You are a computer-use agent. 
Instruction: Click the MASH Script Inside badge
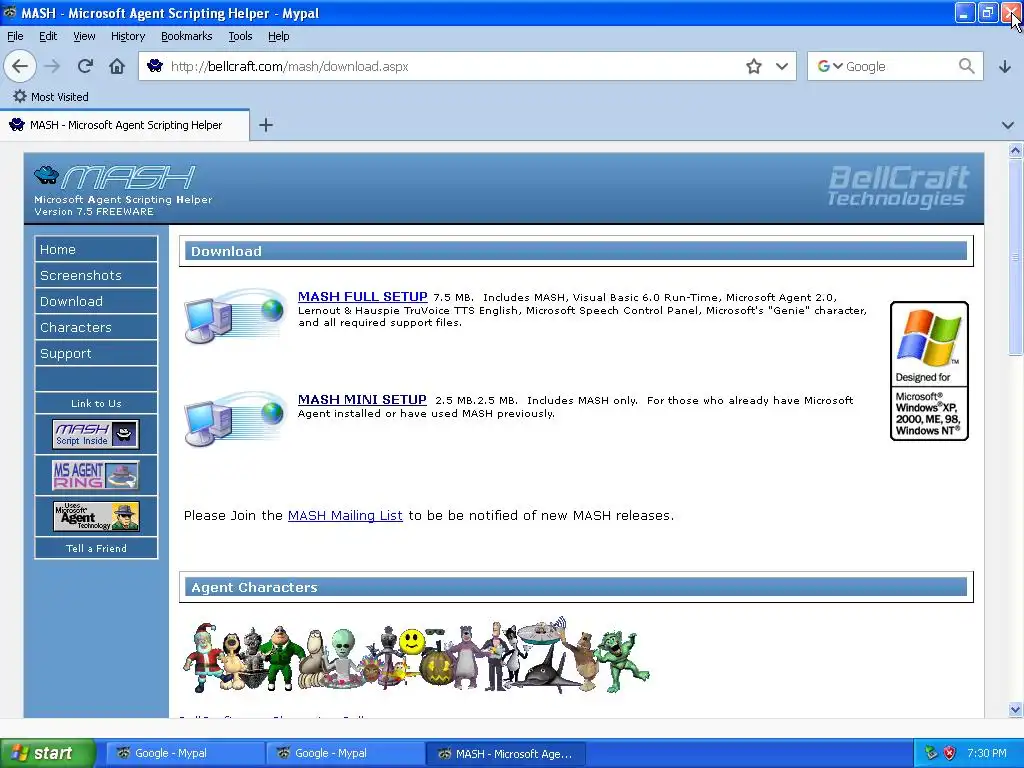tap(96, 434)
